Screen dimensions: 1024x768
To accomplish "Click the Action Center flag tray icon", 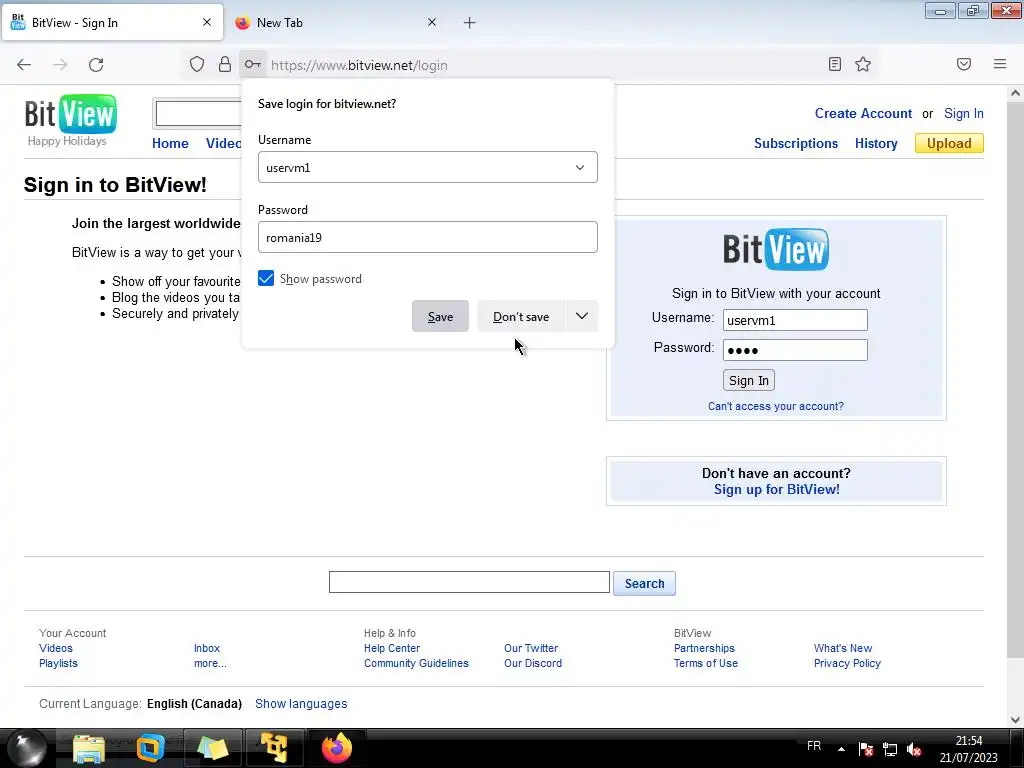I will pos(866,749).
